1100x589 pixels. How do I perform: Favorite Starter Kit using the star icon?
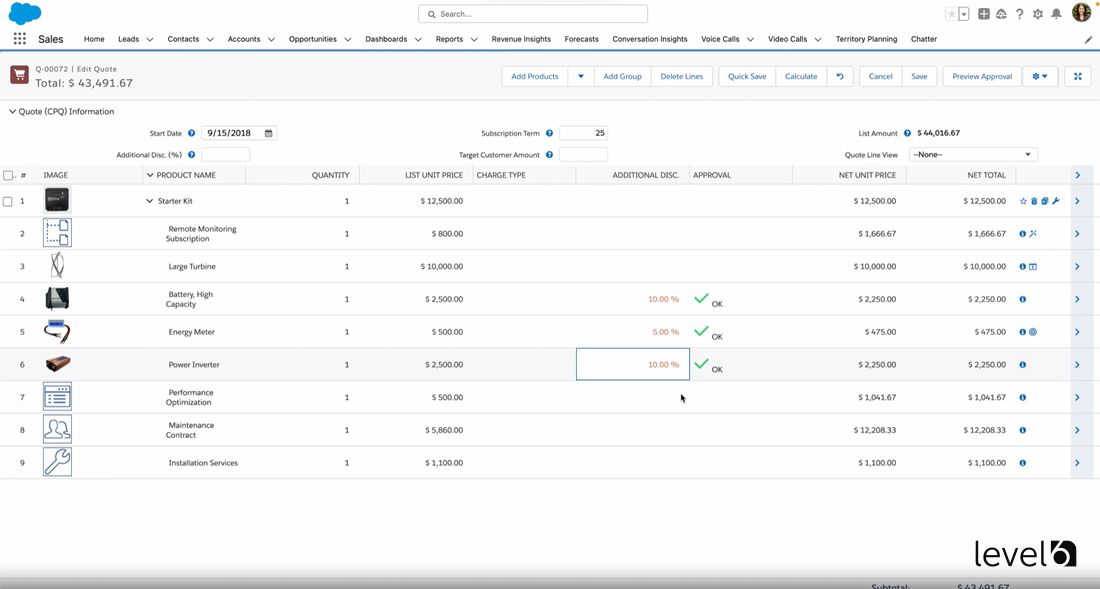pos(1023,201)
